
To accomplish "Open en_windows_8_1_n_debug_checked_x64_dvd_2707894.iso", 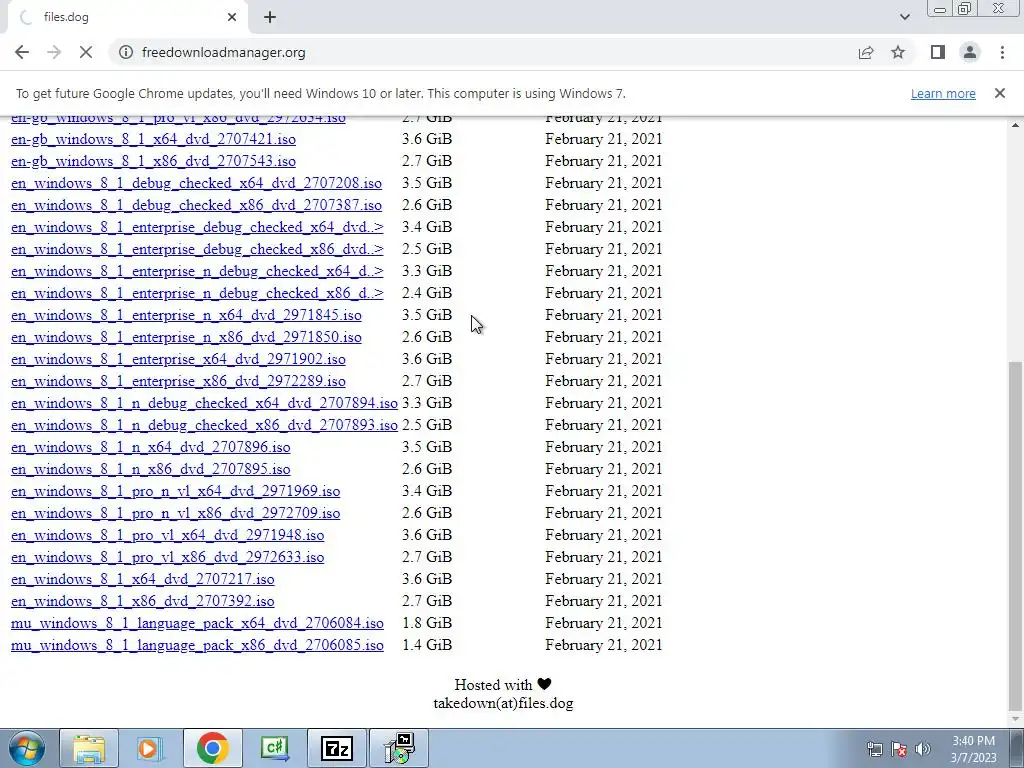I will coord(204,403).
